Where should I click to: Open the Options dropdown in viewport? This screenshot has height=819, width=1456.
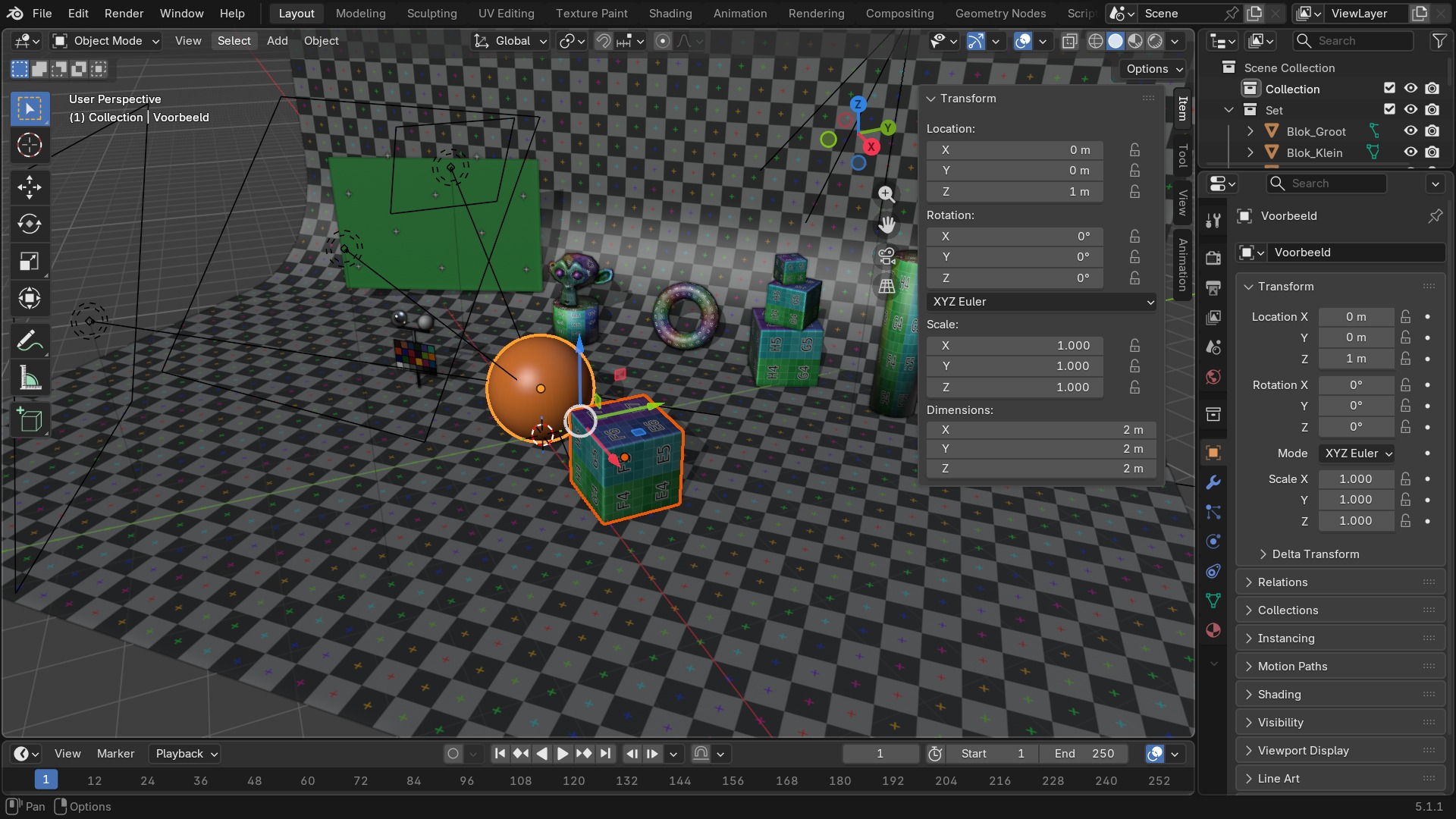[x=1153, y=69]
